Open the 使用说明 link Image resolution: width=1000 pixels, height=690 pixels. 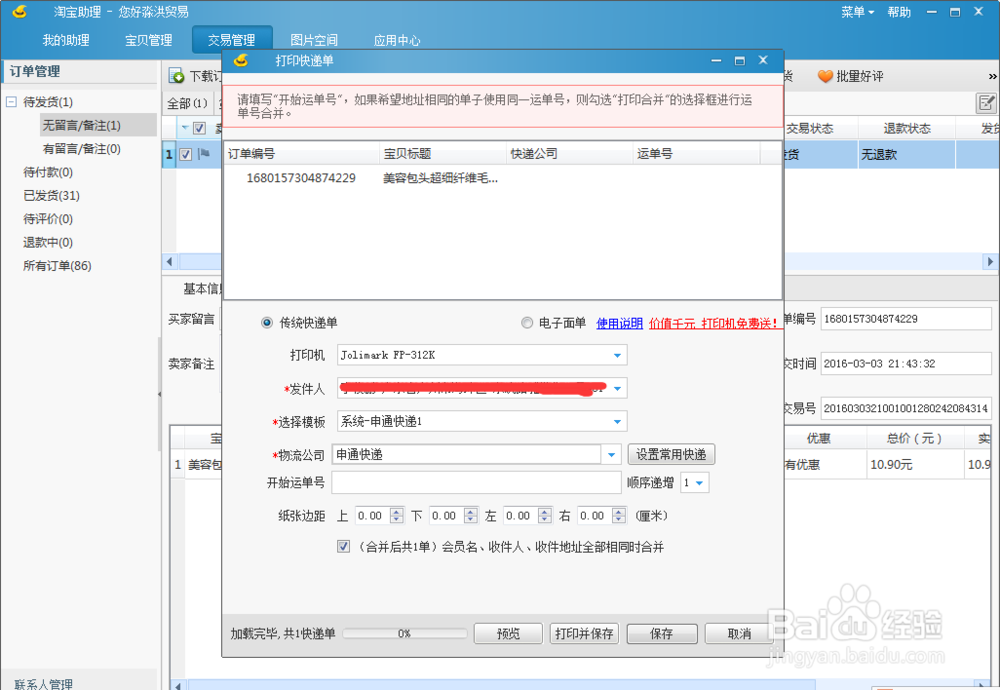[619, 323]
